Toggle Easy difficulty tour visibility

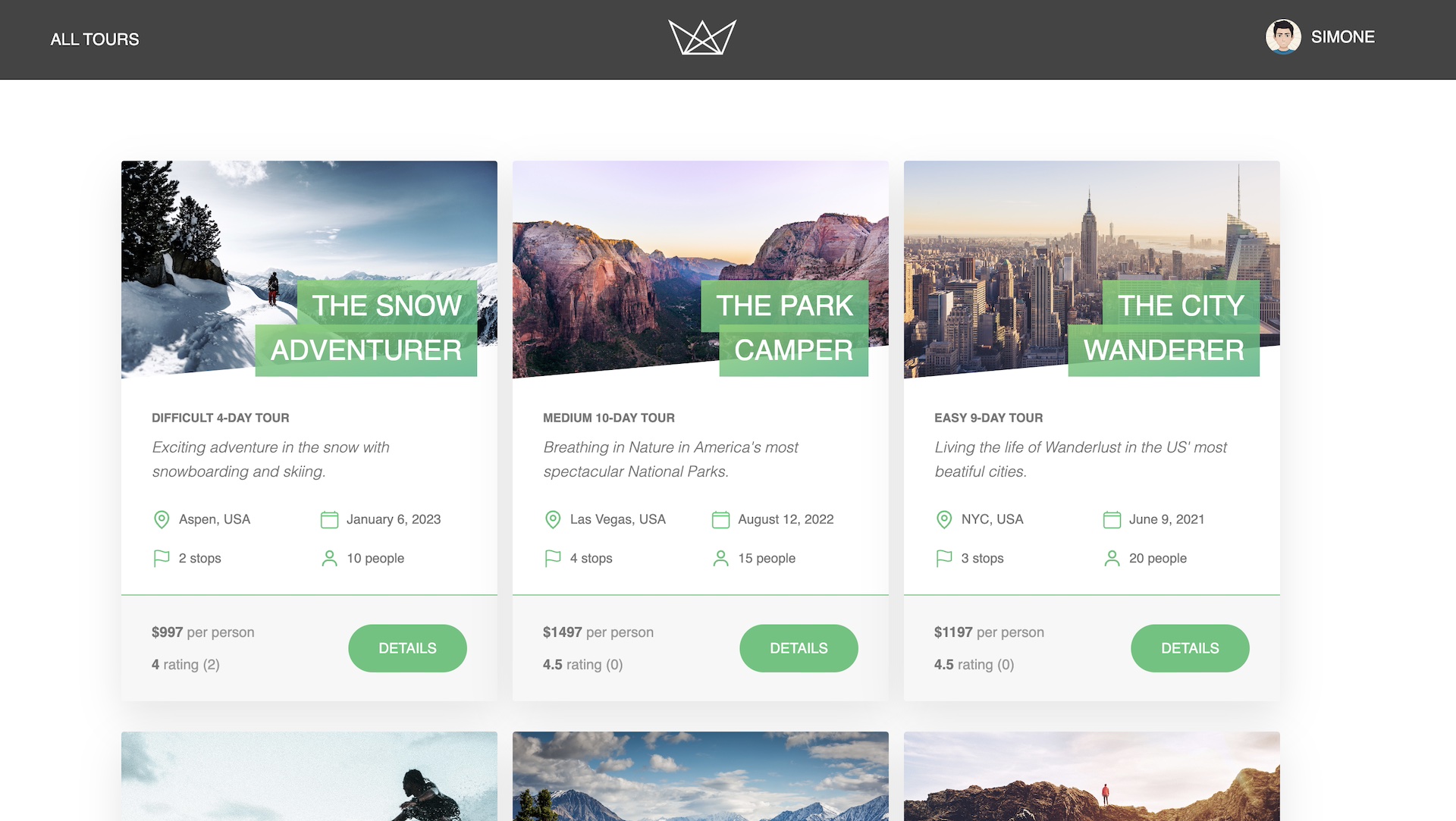click(987, 418)
